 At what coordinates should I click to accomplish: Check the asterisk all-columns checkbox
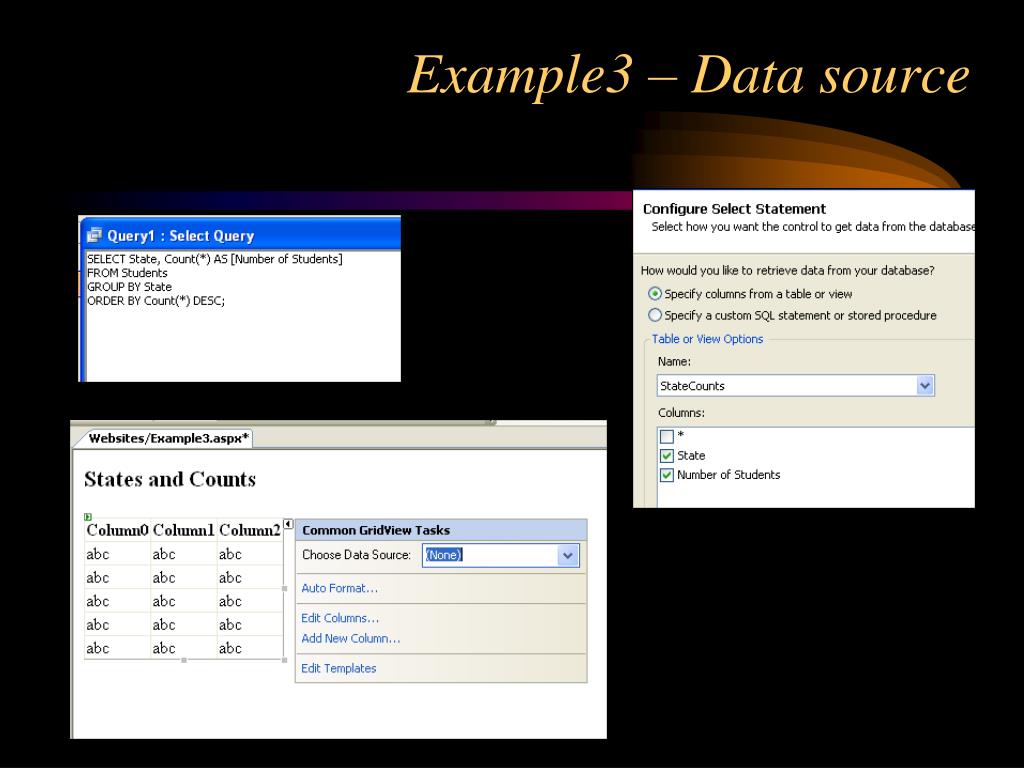coord(667,436)
